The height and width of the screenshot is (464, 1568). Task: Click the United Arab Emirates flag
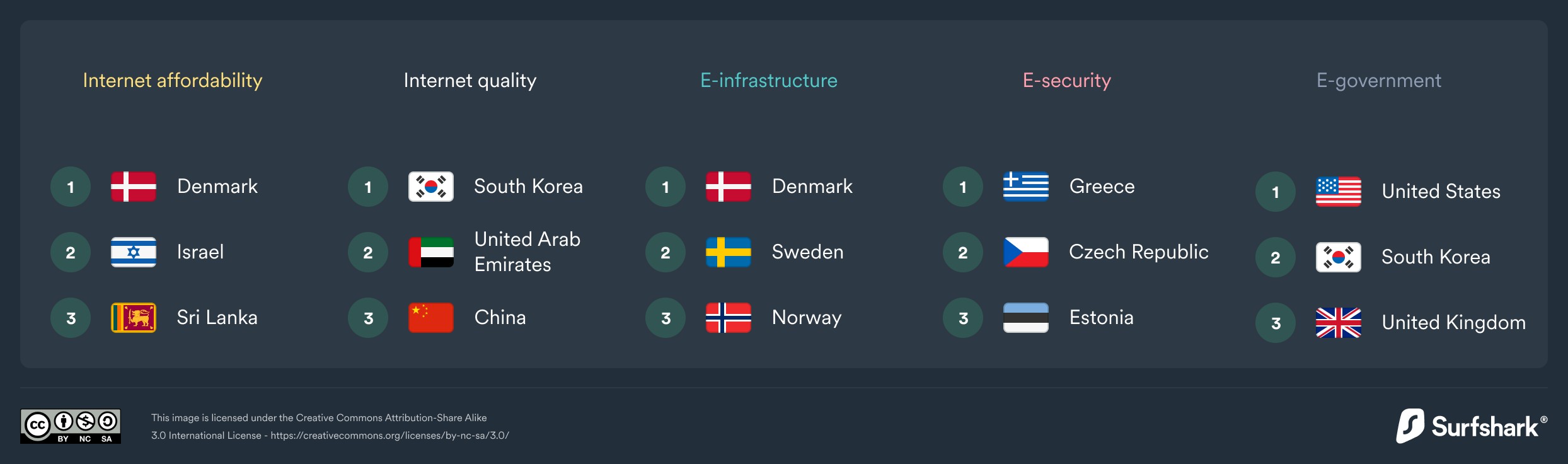click(x=431, y=252)
